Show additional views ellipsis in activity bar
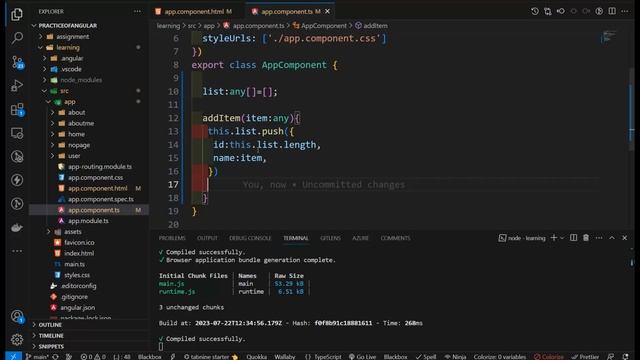The width and height of the screenshot is (640, 360). coord(17,251)
